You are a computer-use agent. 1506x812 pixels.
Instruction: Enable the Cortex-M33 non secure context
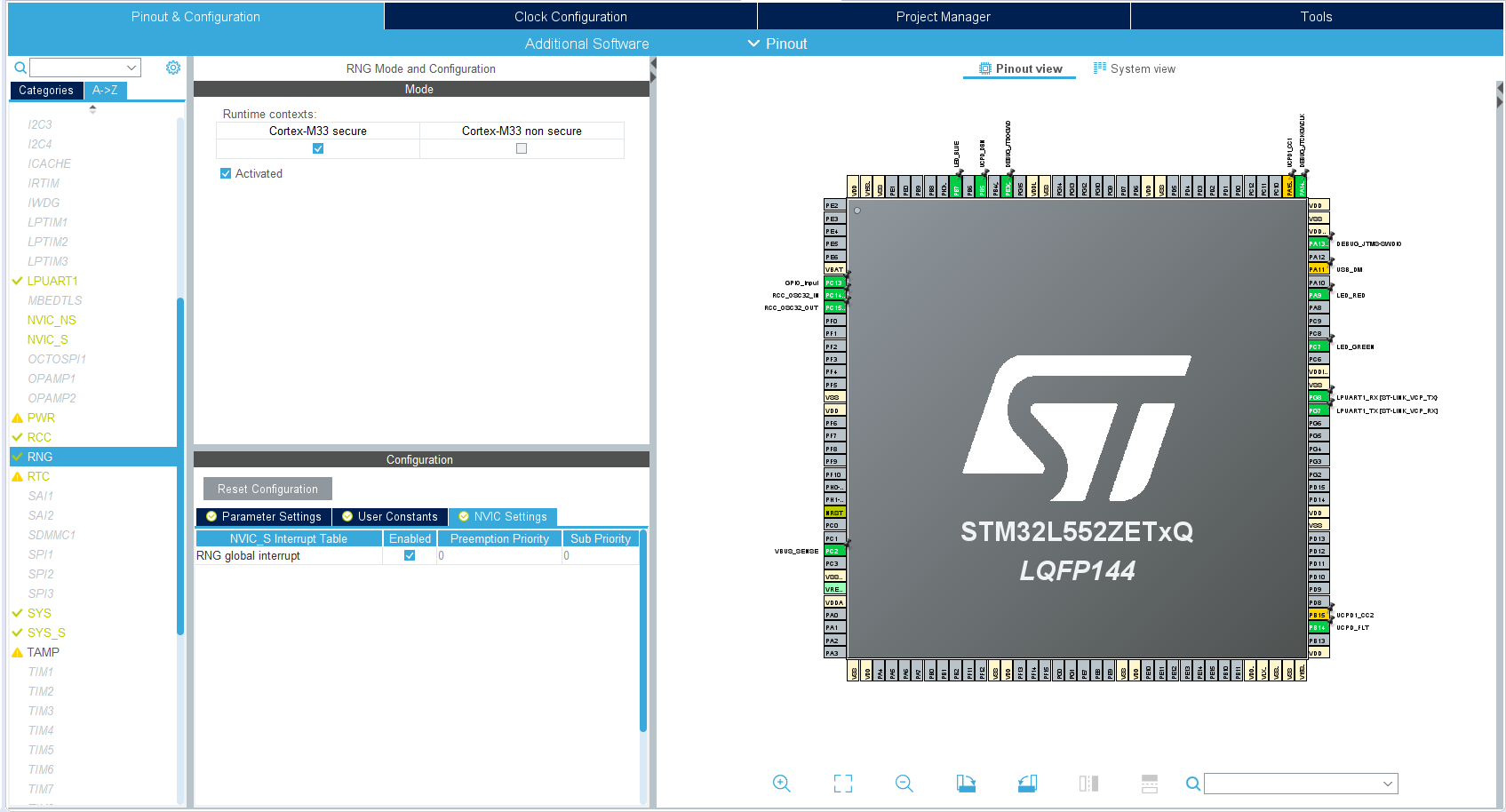(x=522, y=149)
